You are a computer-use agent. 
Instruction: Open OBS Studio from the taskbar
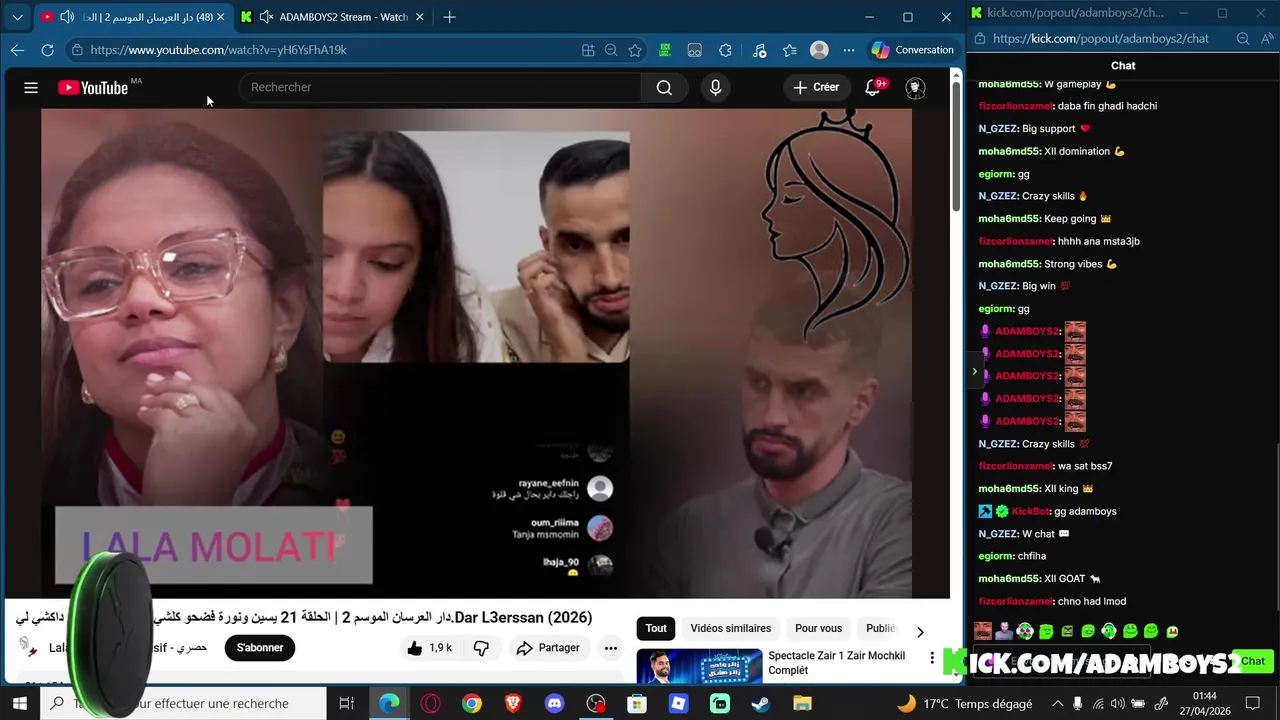coord(596,703)
